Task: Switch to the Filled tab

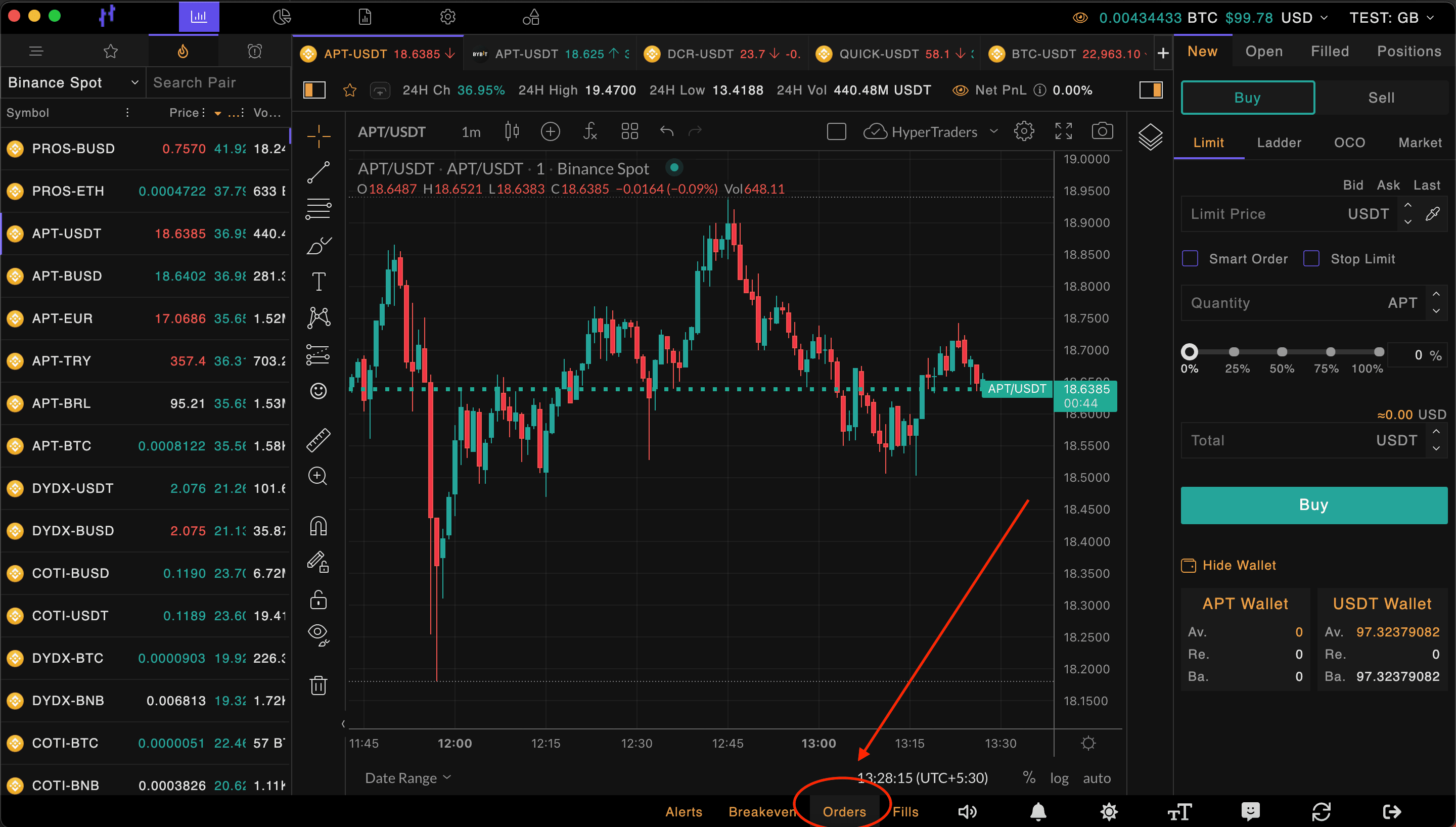Action: [1330, 52]
